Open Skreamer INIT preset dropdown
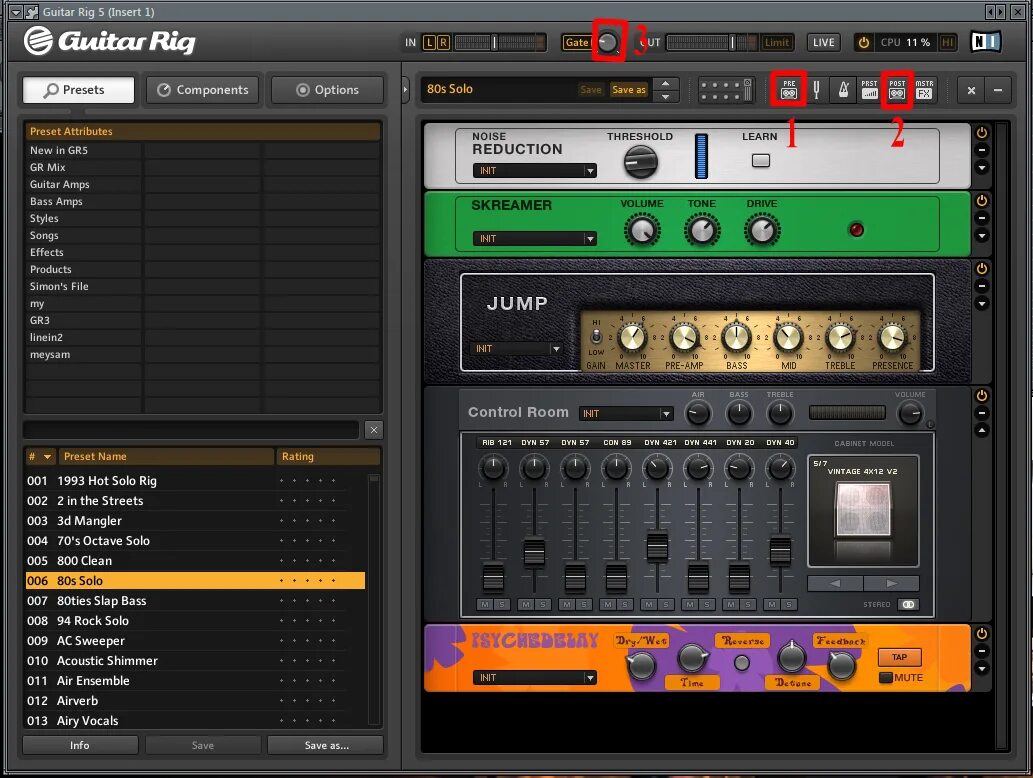 (x=534, y=238)
